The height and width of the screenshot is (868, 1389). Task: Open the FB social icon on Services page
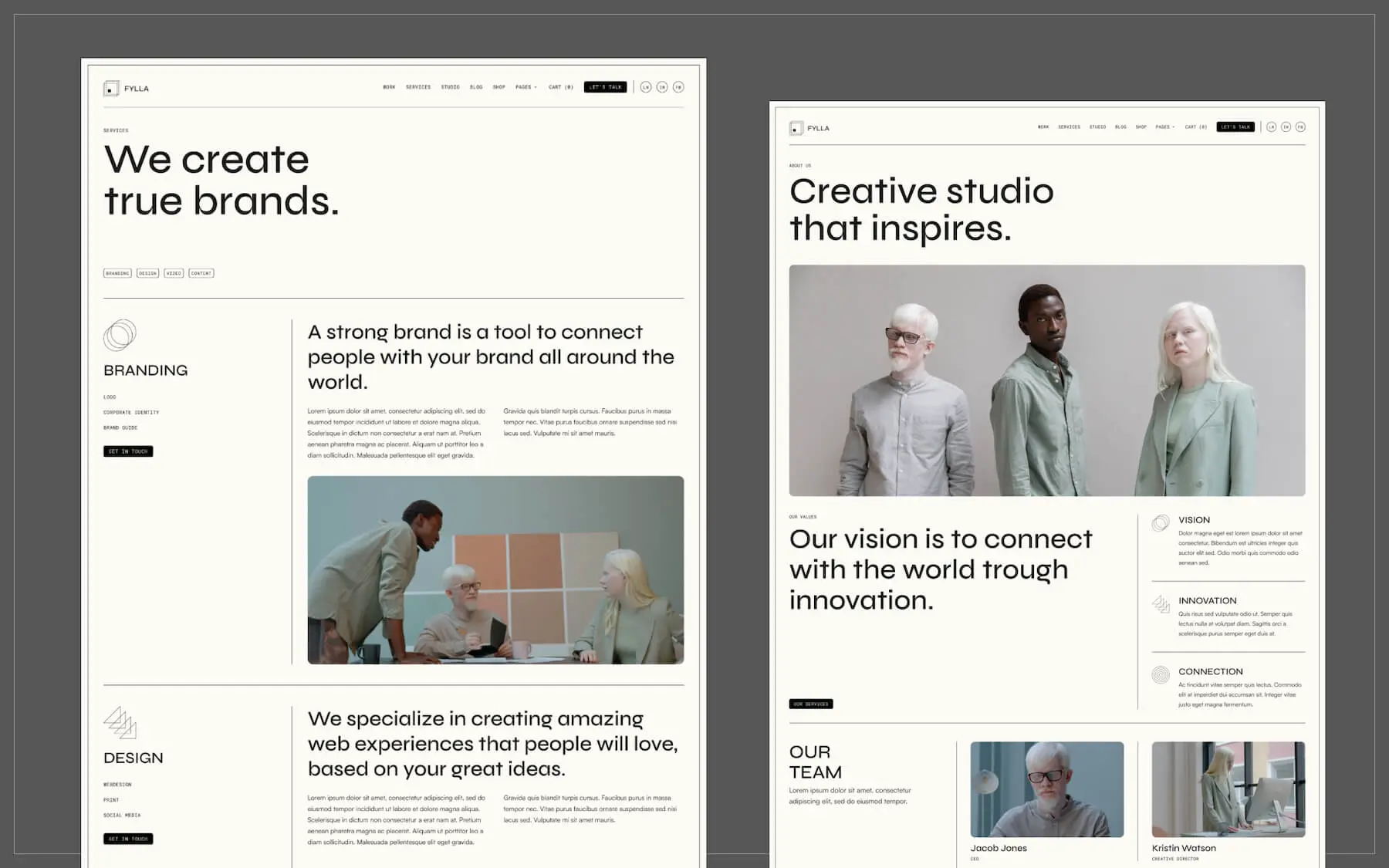click(678, 87)
